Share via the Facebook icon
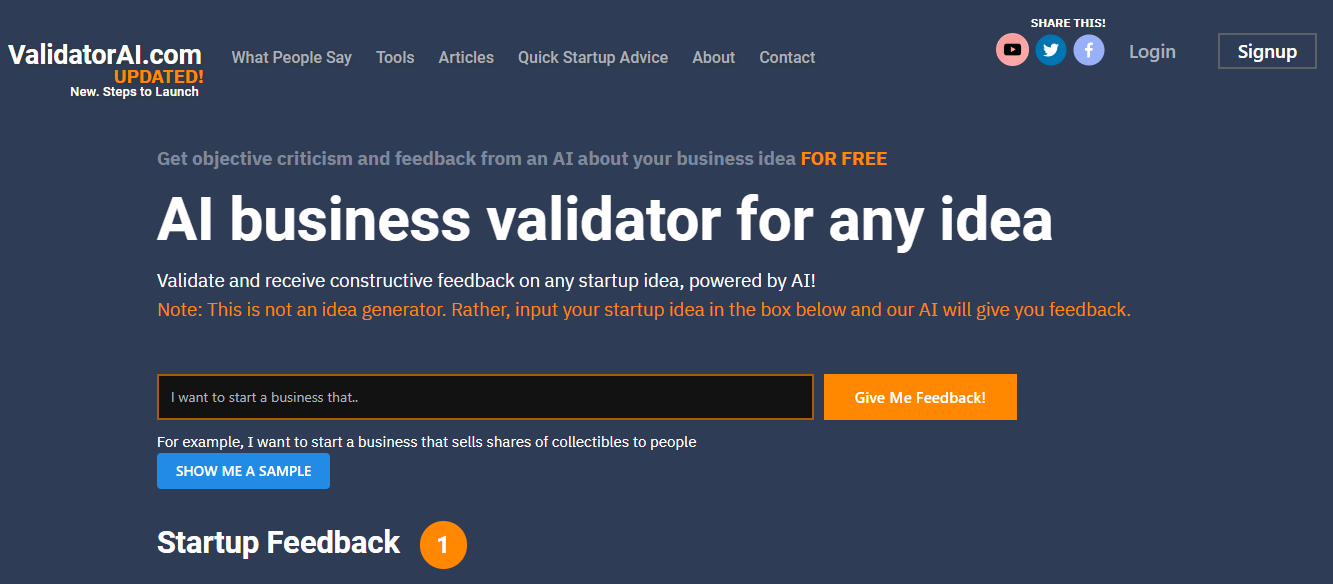This screenshot has width=1333, height=584. pos(1089,50)
